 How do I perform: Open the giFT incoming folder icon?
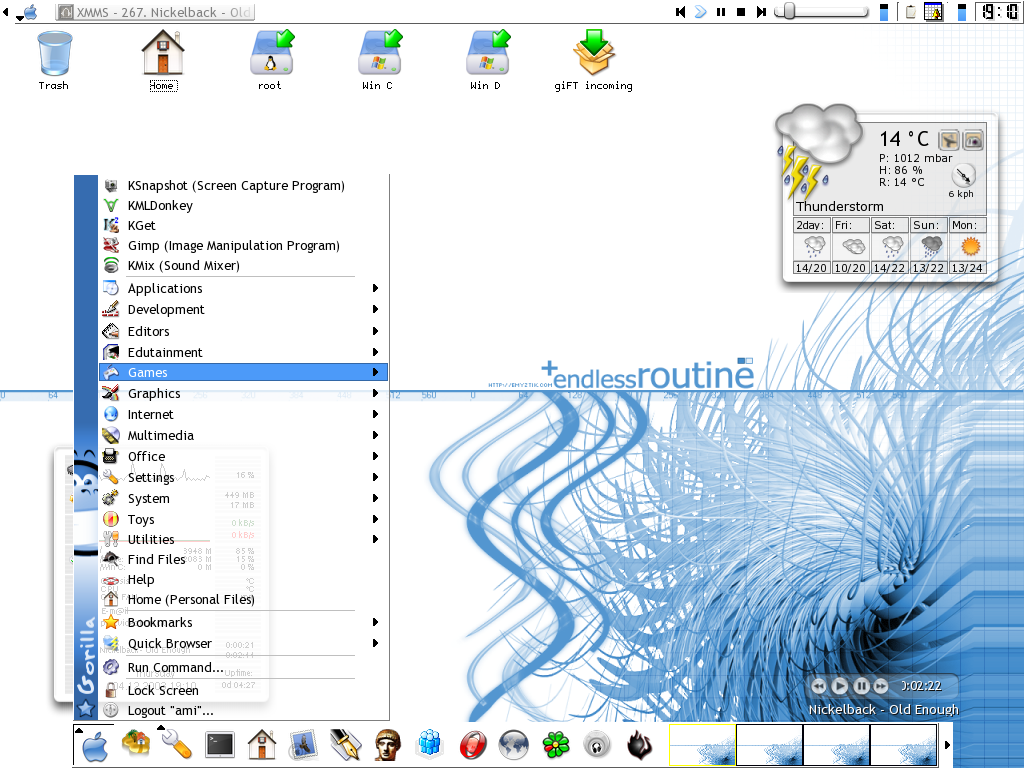pyautogui.click(x=594, y=60)
